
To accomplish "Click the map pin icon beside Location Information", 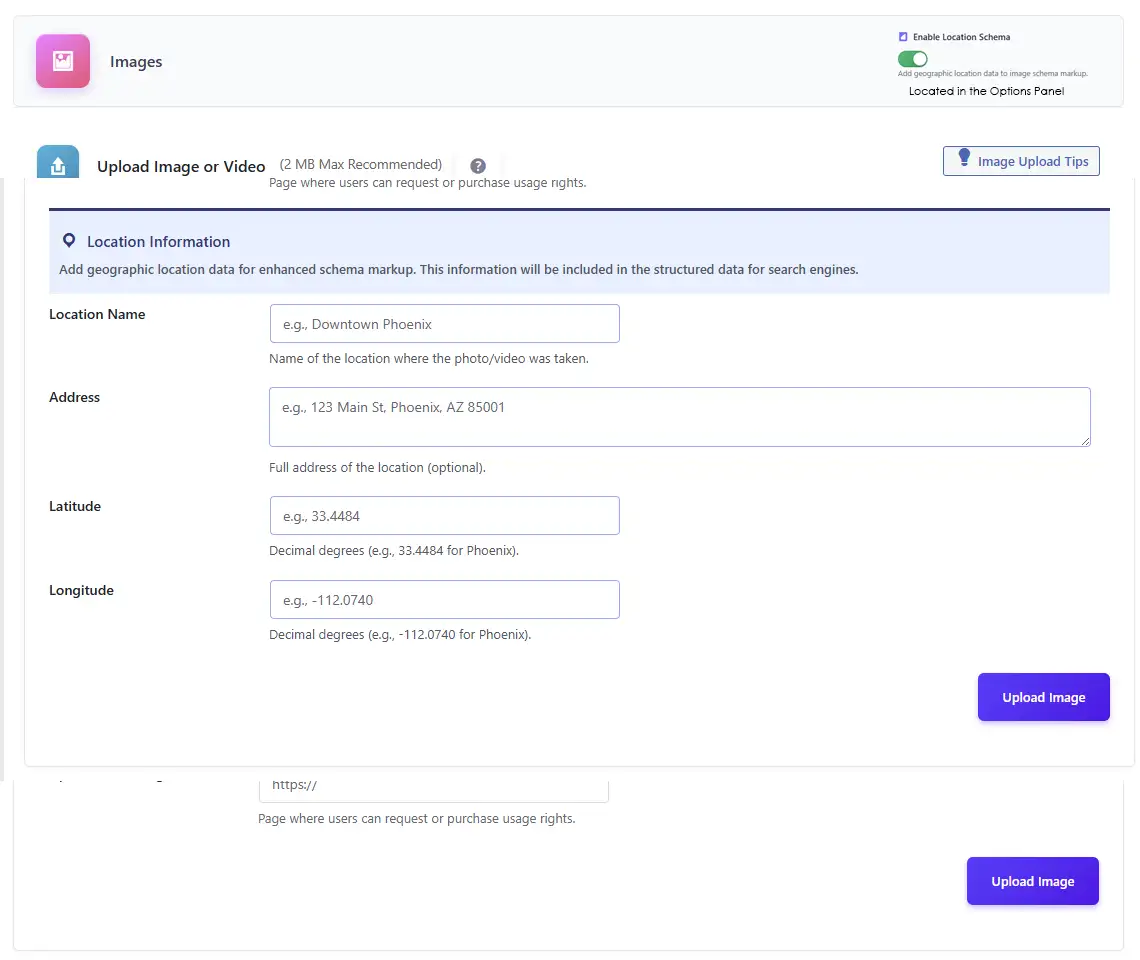I will pos(68,241).
